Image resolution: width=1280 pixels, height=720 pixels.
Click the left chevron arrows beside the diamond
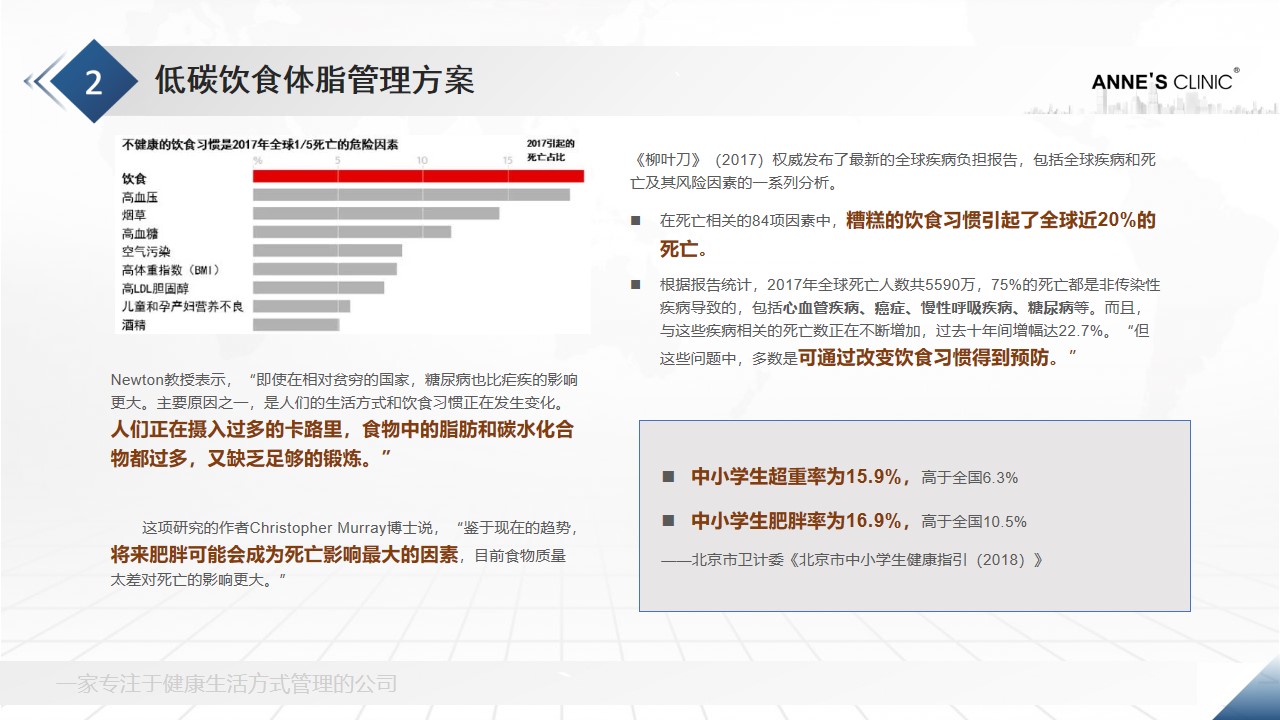coord(40,80)
